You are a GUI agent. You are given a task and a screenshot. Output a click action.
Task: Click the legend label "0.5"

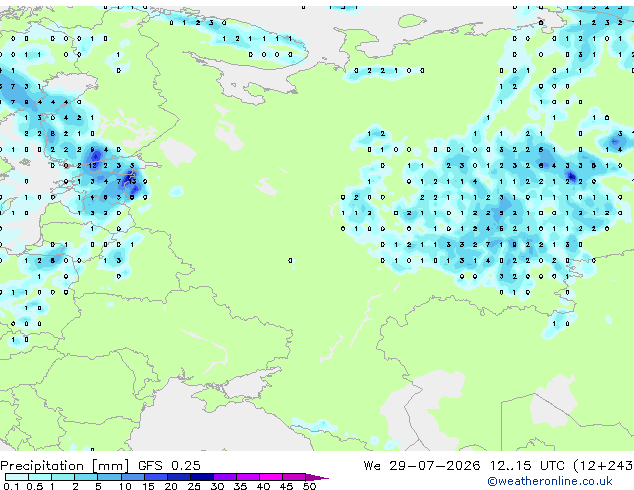(34, 486)
